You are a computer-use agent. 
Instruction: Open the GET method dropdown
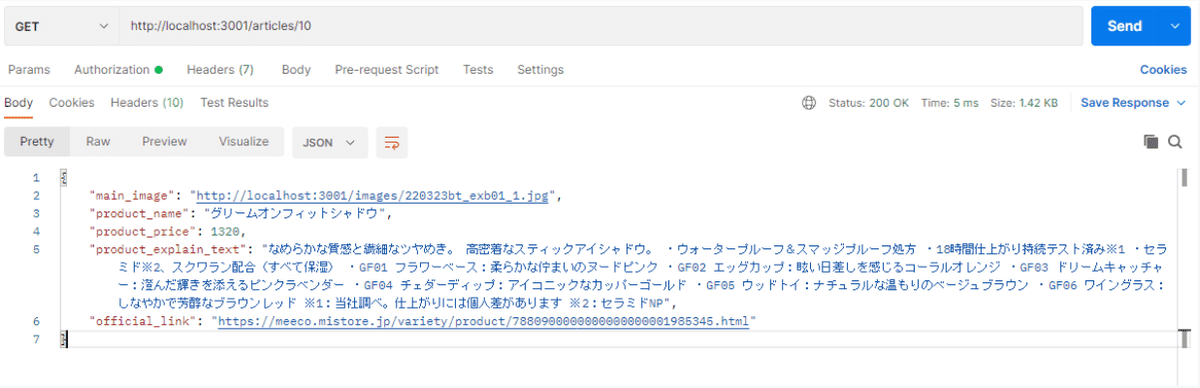[61, 26]
